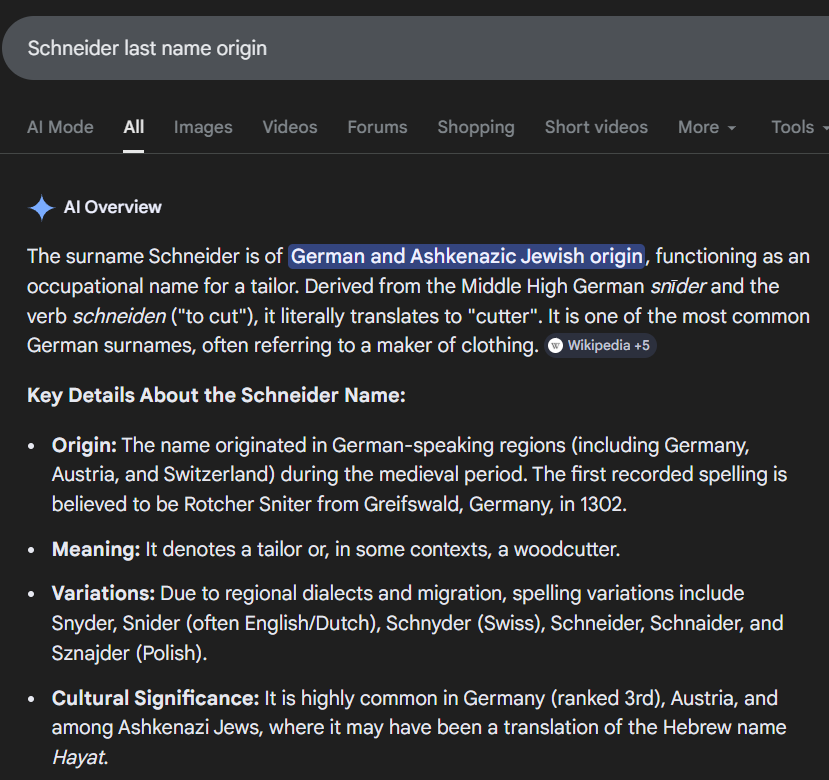Screen dimensions: 829x780
Task: Click the AI Overview heading
Action: (x=113, y=207)
